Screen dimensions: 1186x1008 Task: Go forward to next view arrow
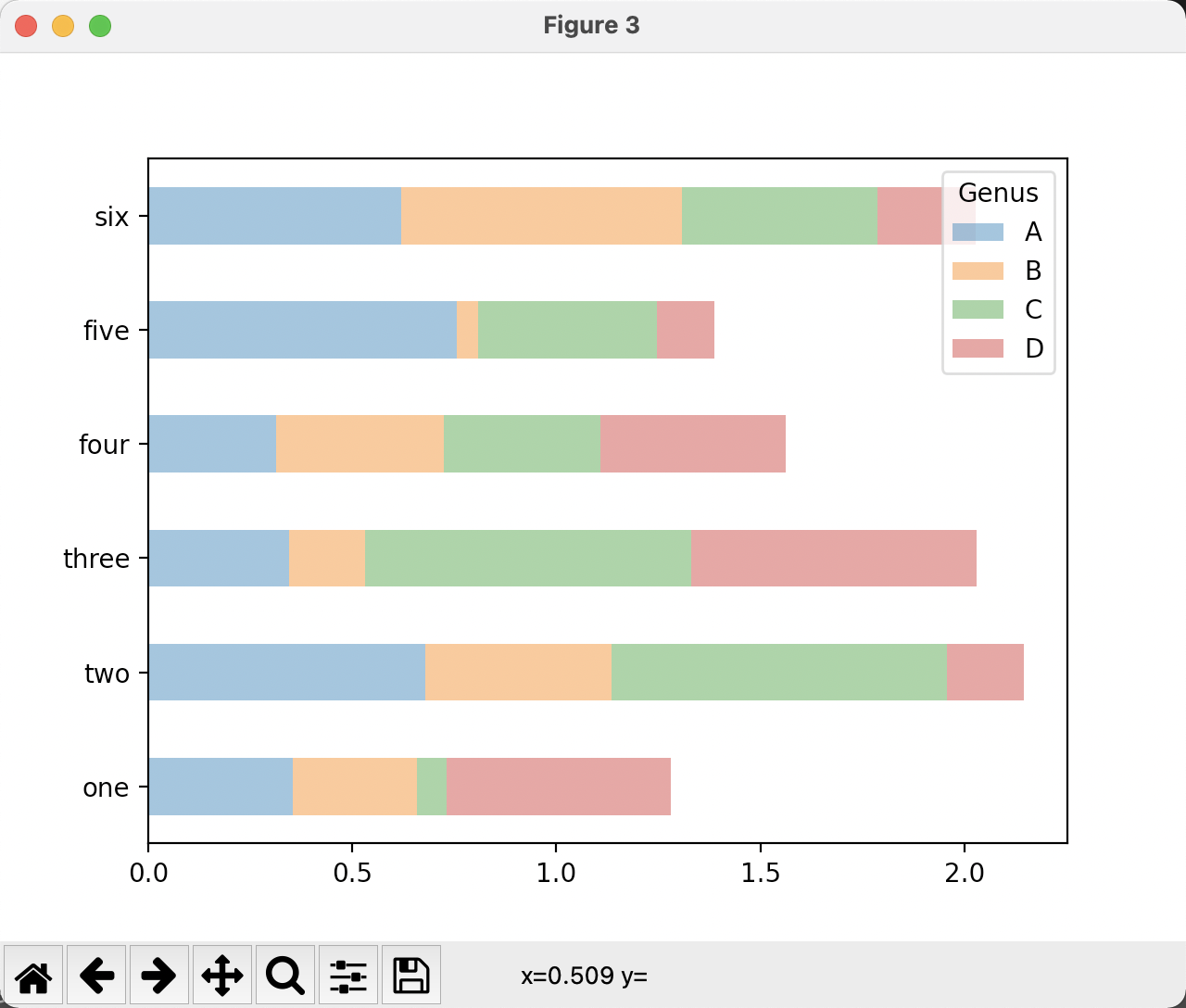pos(159,975)
